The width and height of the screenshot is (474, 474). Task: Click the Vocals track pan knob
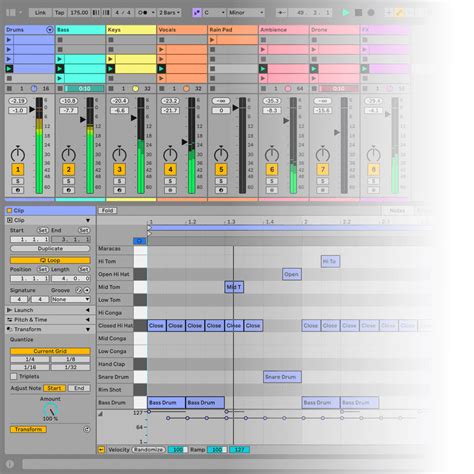tap(170, 154)
